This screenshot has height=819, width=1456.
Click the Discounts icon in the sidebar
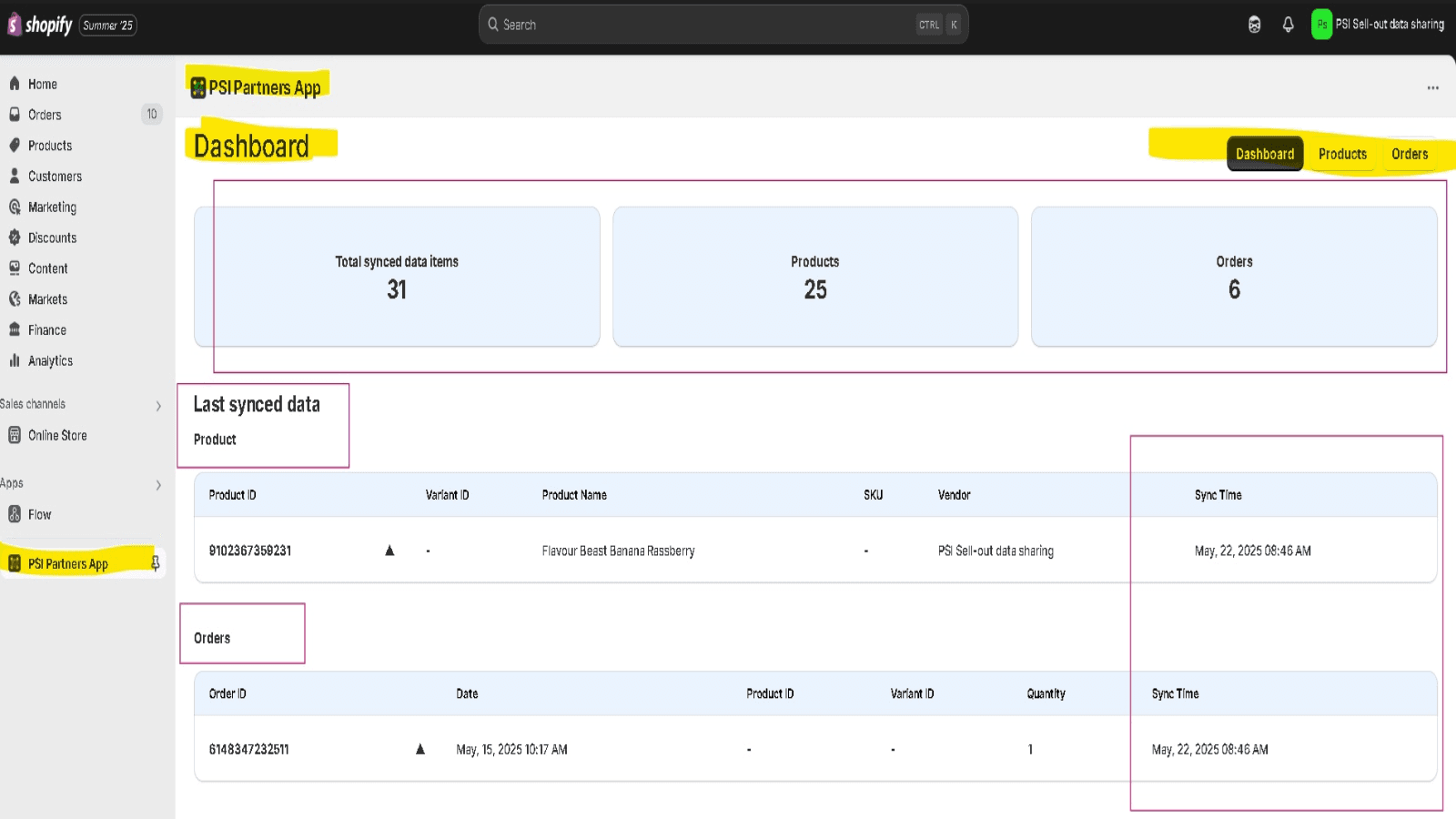[15, 238]
